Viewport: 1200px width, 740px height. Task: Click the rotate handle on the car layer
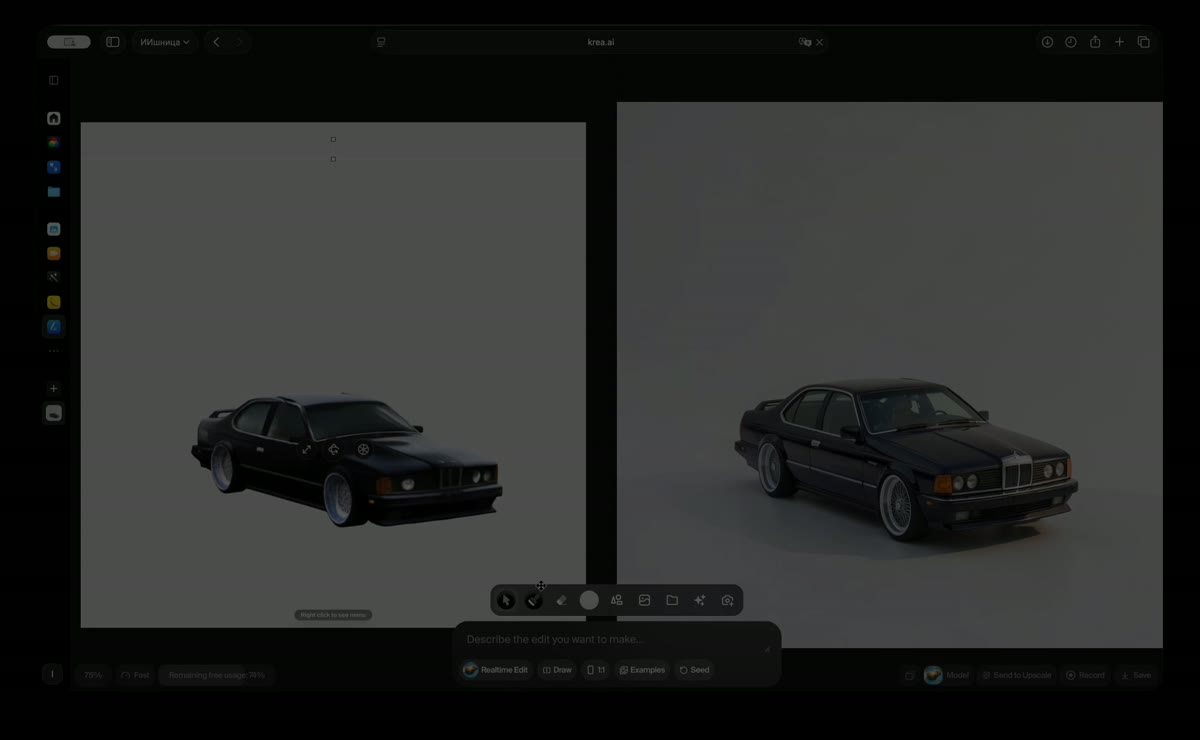coord(363,450)
